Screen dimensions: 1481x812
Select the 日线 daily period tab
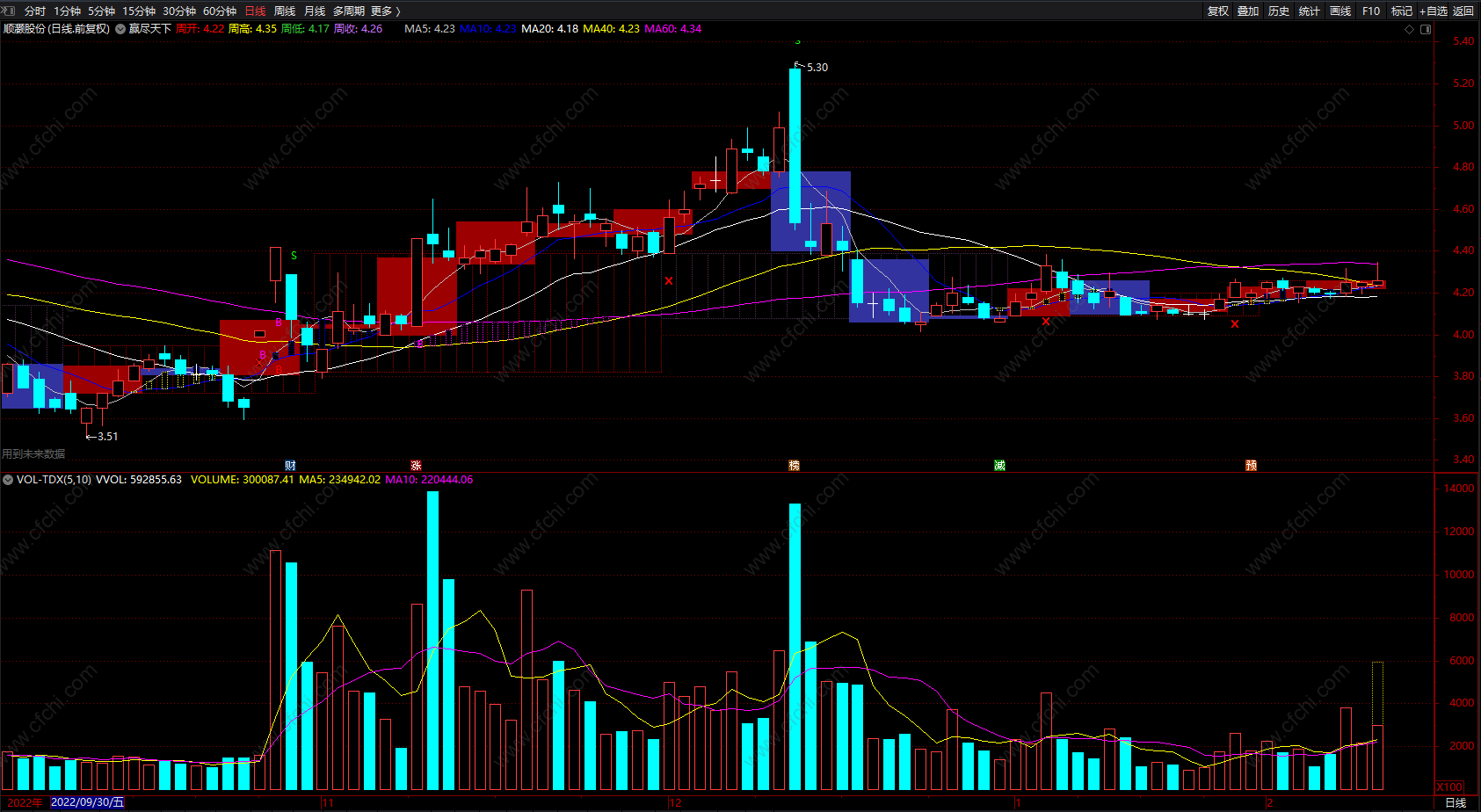click(x=255, y=11)
